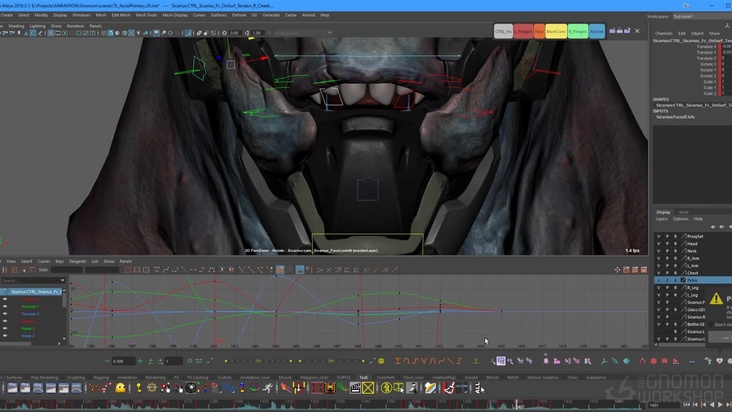Click the gold gear shelf icon
The width and height of the screenshot is (732, 412).
pos(152,388)
